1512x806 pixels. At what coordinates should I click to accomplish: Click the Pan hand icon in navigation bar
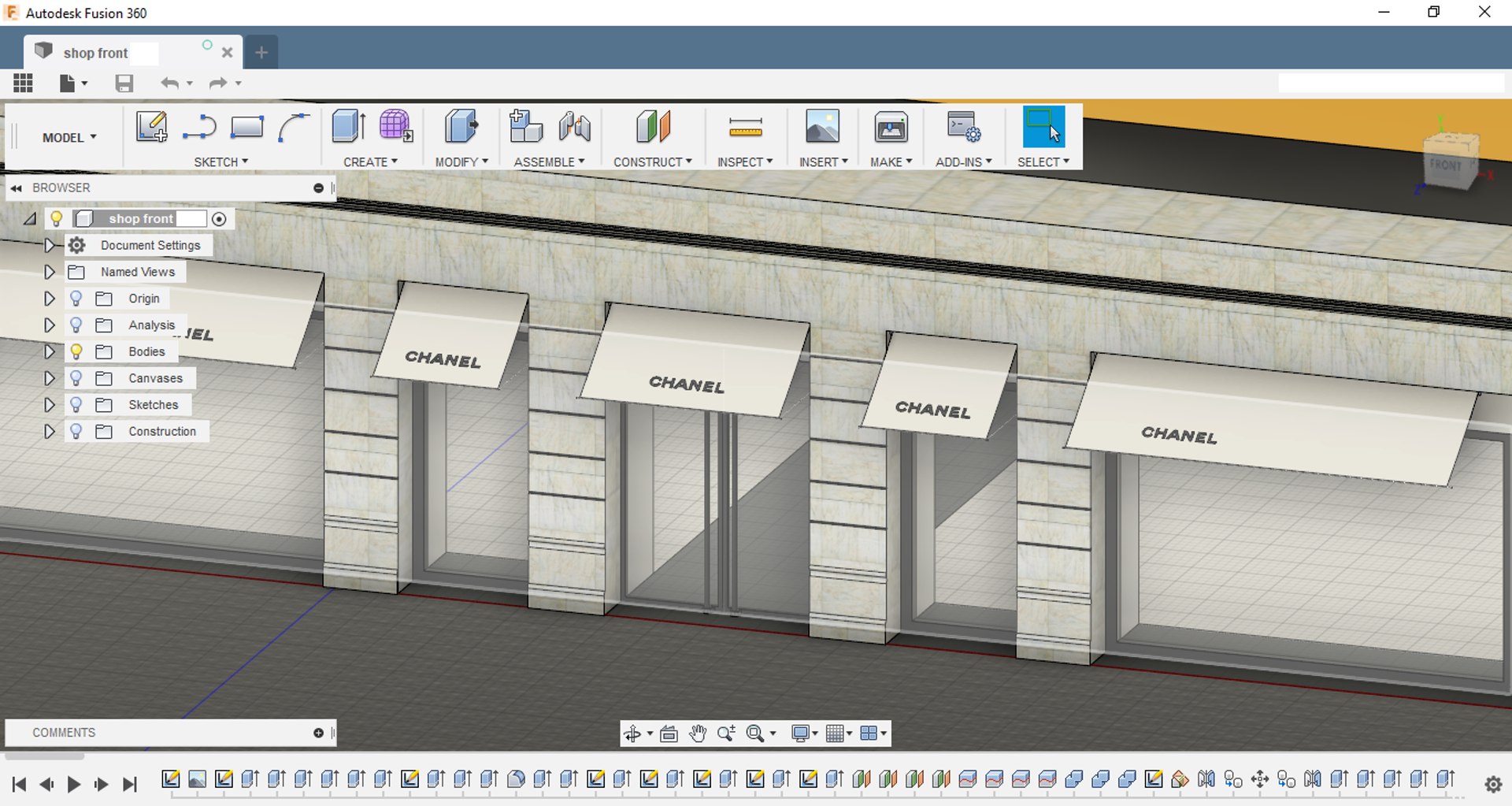tap(698, 734)
